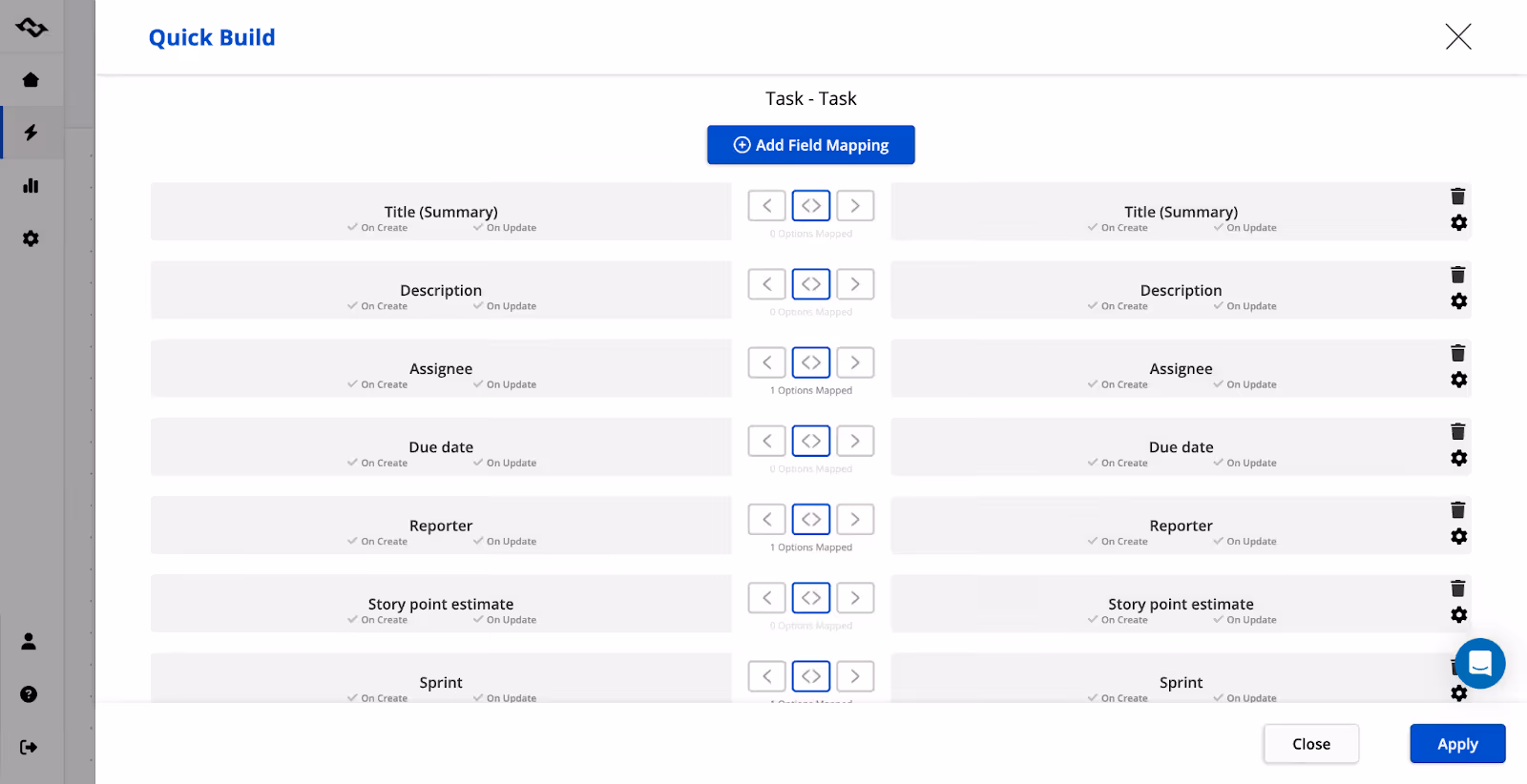Set Assignee sync direction to left arrow
This screenshot has height=784, width=1527.
766,362
